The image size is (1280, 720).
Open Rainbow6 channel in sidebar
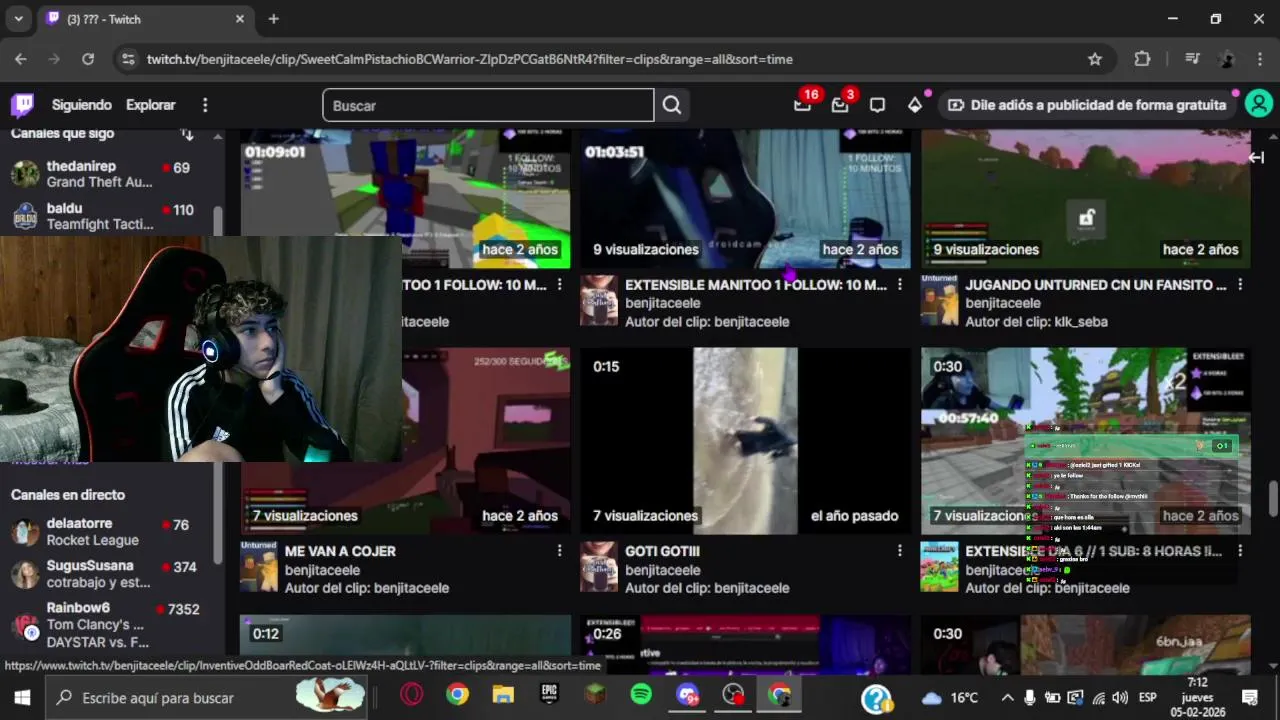[111, 624]
